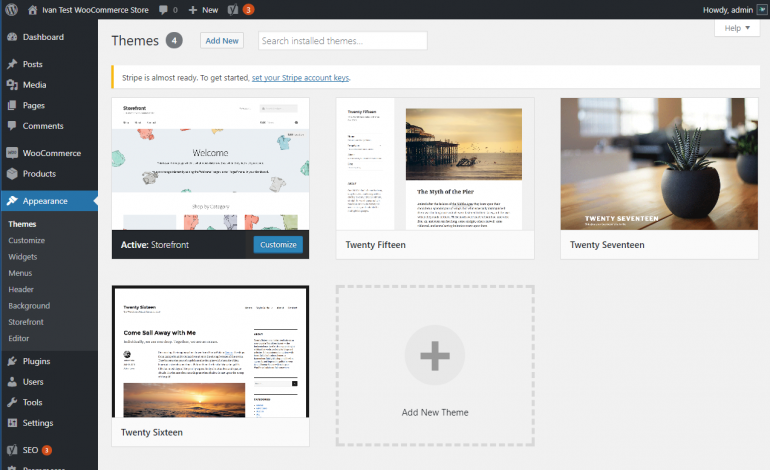Click the Add New themes button
The height and width of the screenshot is (470, 770).
coord(222,41)
